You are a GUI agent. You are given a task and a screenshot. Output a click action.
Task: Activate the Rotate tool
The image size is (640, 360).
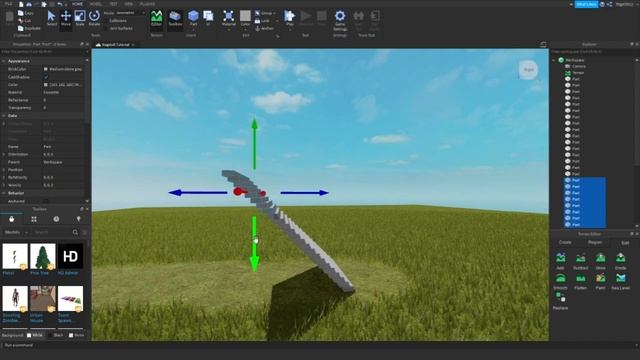94,18
